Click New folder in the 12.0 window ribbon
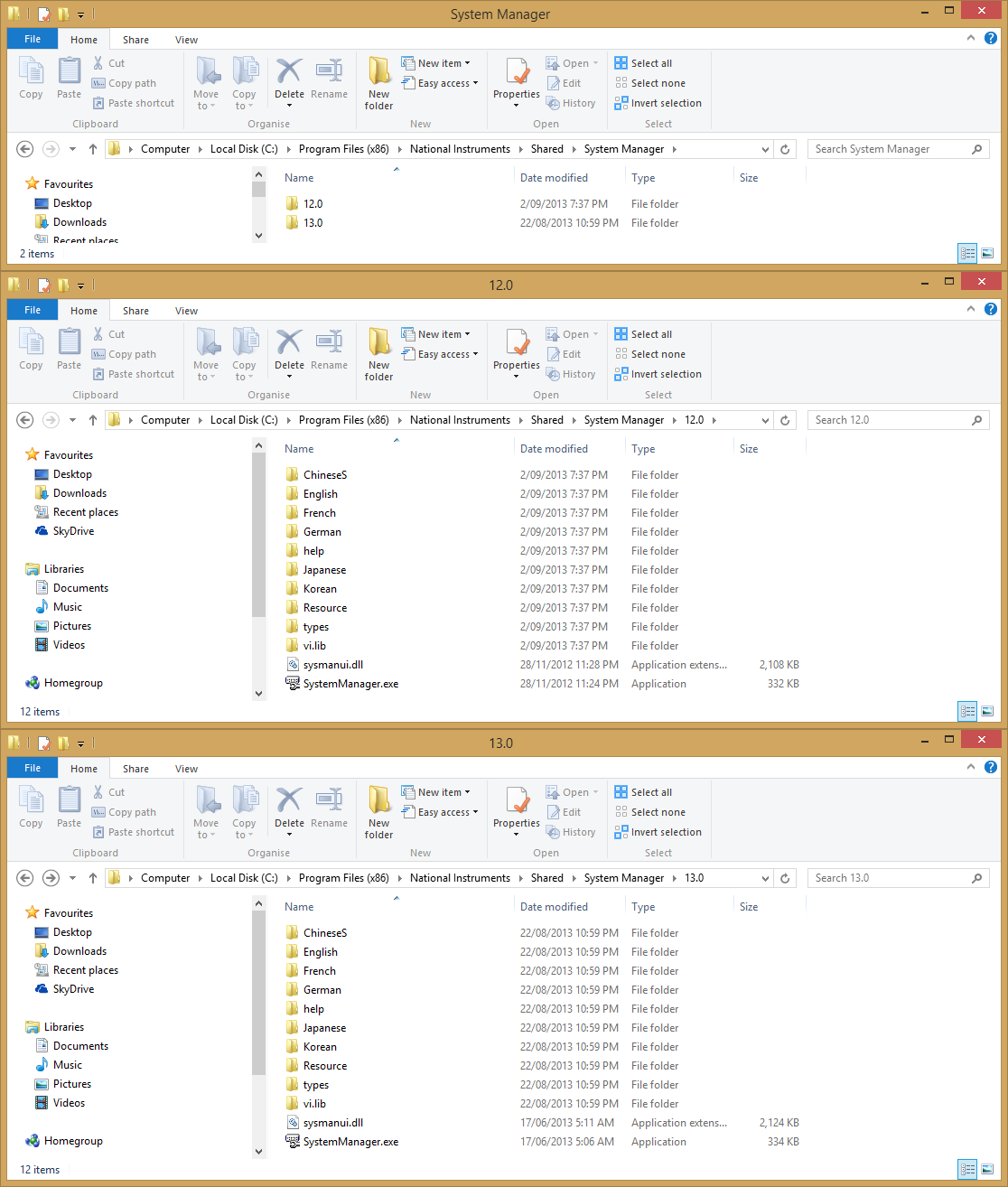 coord(379,354)
